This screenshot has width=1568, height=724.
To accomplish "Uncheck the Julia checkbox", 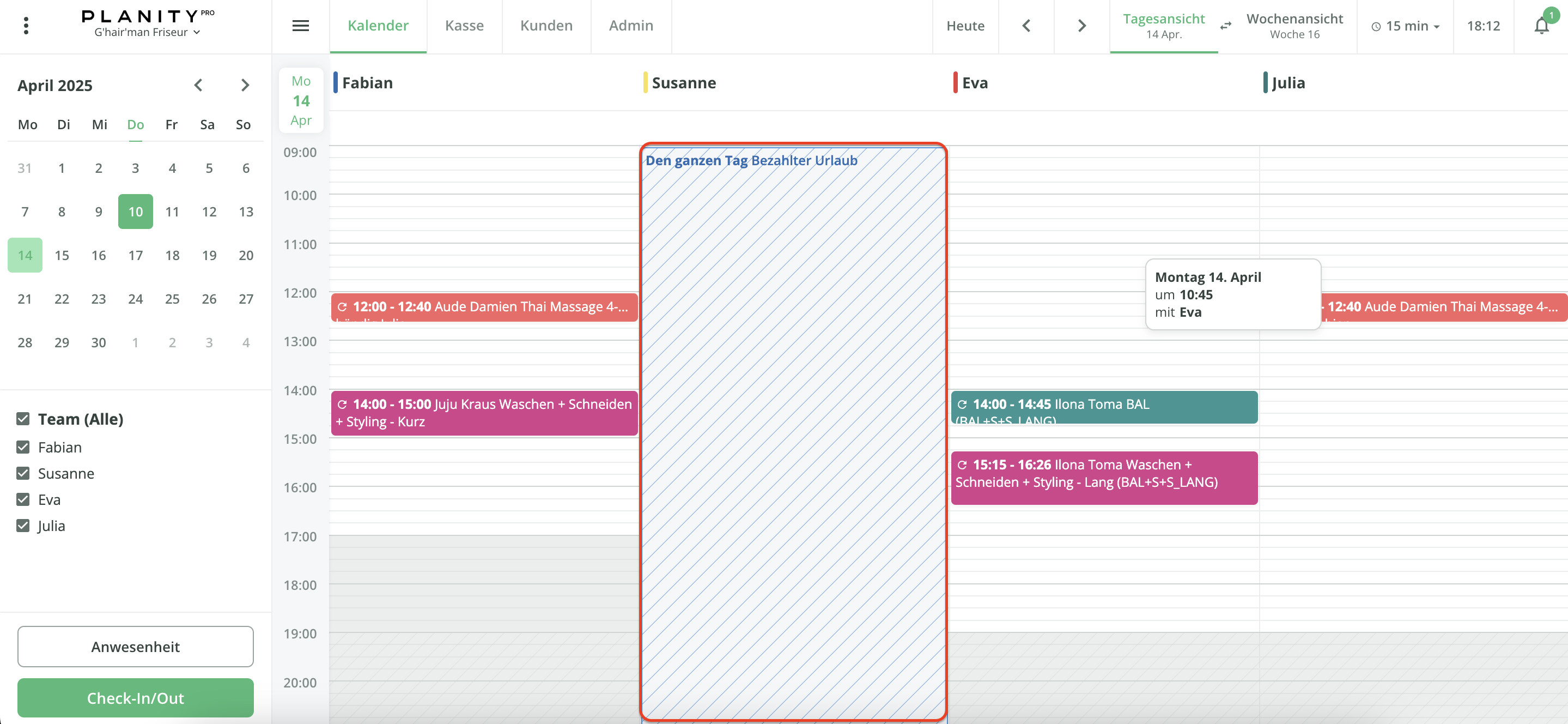I will pos(23,526).
